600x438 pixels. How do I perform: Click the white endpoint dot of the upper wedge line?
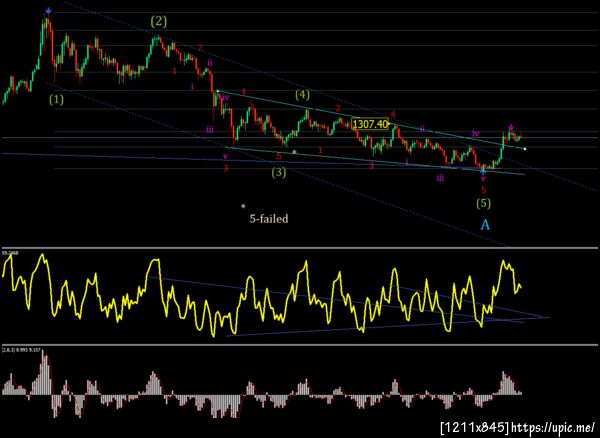(525, 148)
